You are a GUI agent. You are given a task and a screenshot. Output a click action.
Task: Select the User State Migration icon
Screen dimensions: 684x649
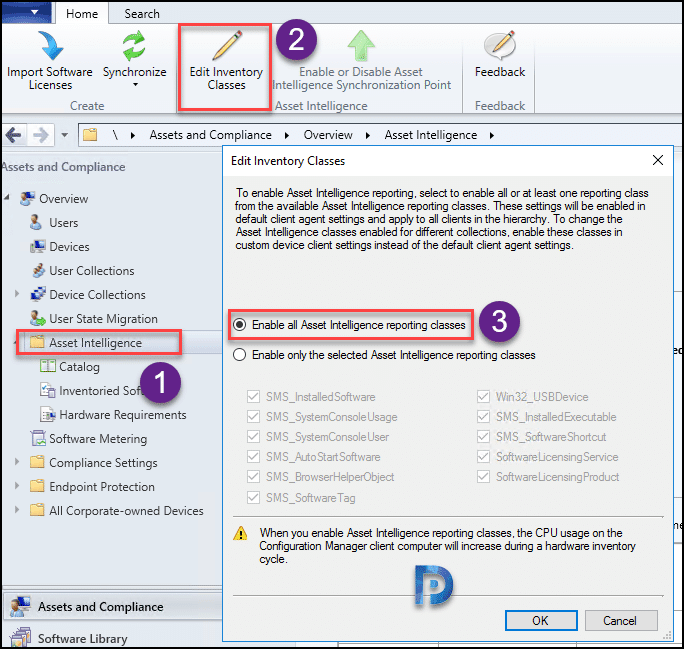point(38,318)
